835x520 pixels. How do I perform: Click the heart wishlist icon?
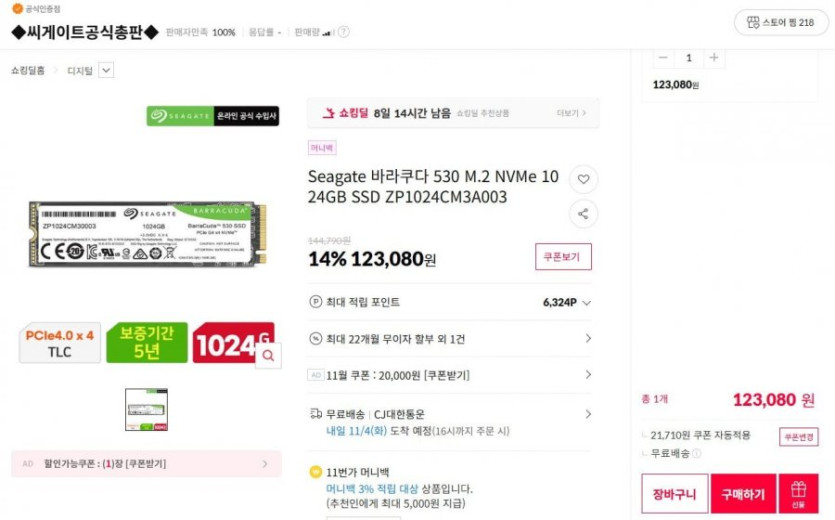coord(584,179)
